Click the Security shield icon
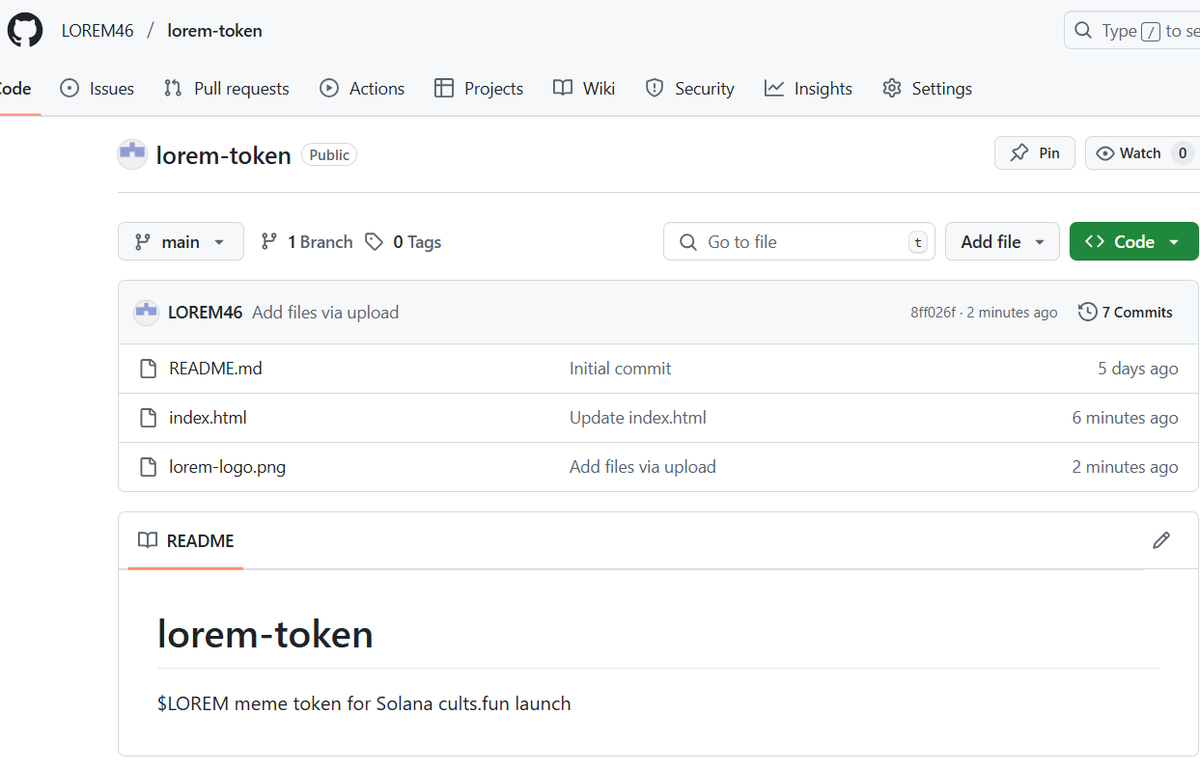Screen dimensions: 1200x769 tap(654, 88)
